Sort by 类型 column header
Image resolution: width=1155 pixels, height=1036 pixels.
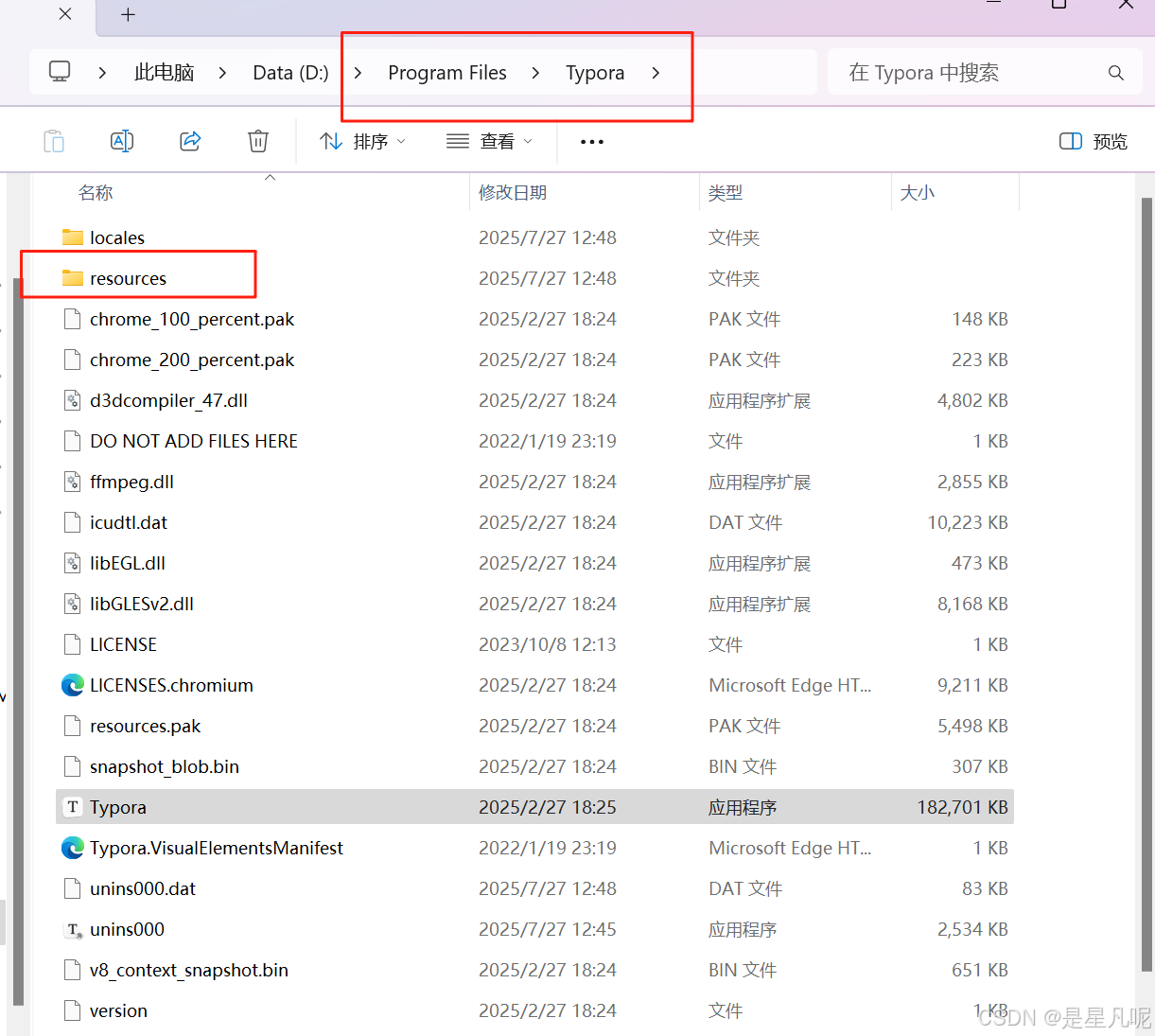click(x=726, y=193)
